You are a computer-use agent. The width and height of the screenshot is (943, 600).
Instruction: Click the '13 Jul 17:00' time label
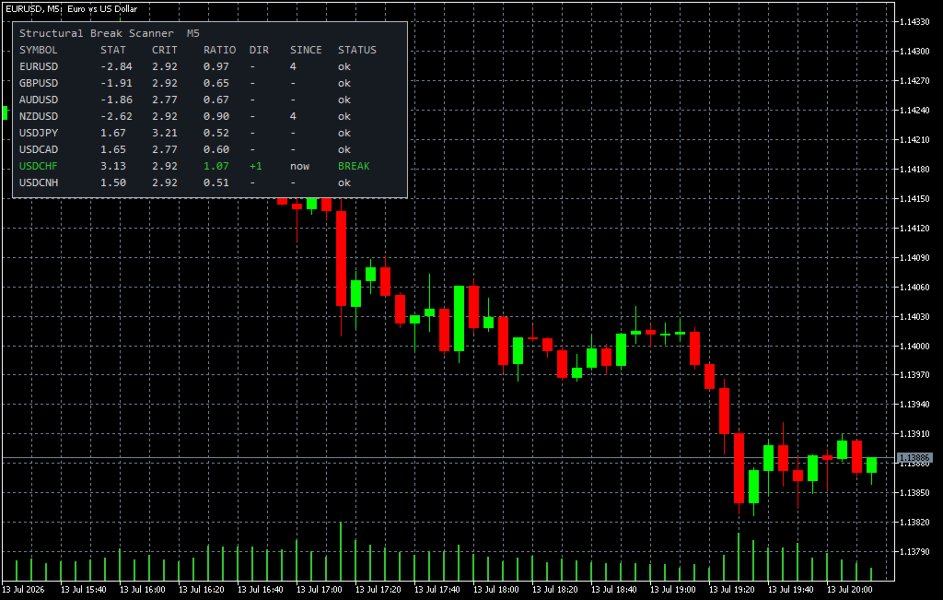point(319,590)
